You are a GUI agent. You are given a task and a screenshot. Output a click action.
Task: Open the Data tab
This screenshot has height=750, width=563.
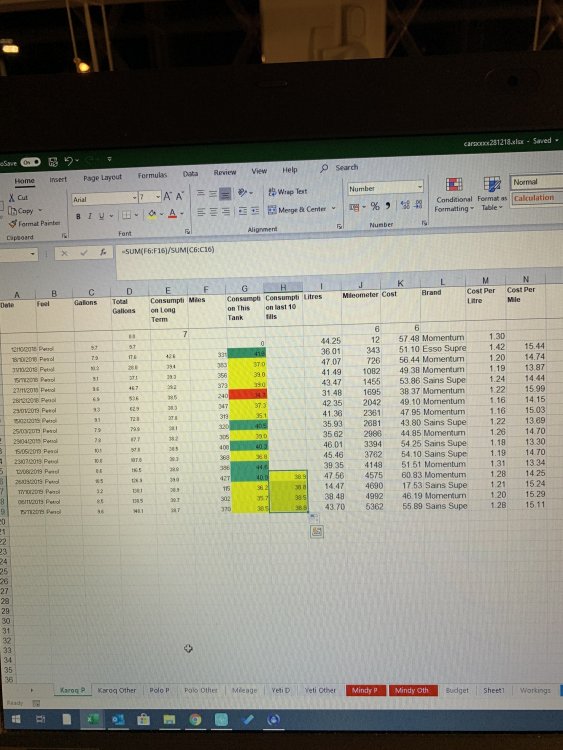[x=190, y=174]
